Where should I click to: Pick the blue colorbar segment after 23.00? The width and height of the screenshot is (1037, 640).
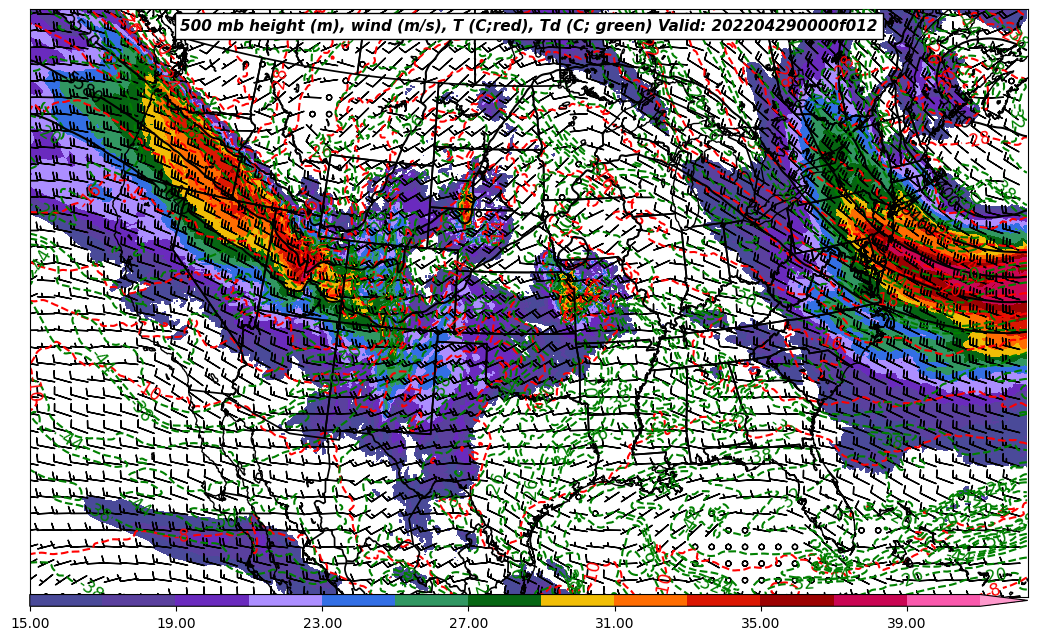[358, 600]
